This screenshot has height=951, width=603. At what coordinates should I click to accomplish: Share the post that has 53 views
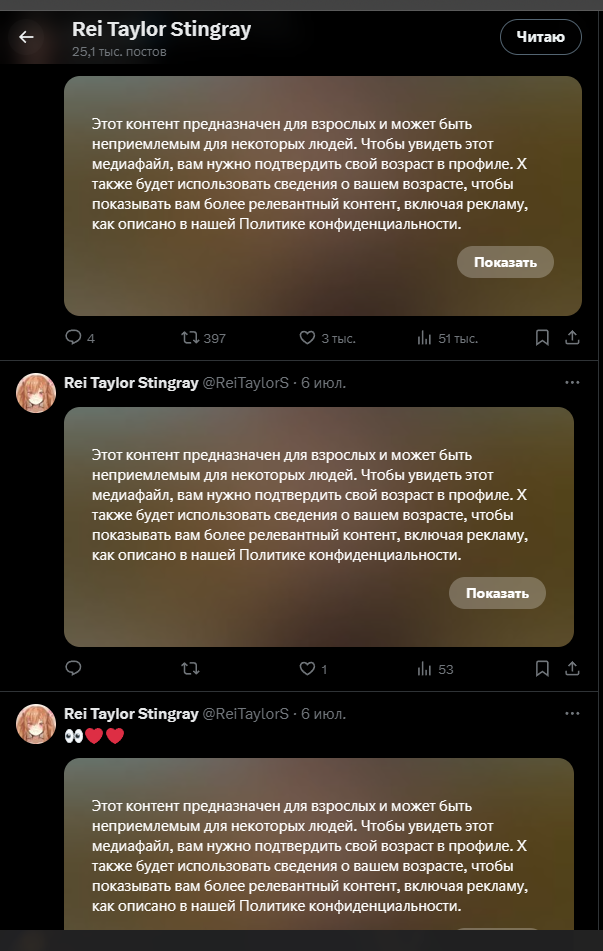(572, 668)
